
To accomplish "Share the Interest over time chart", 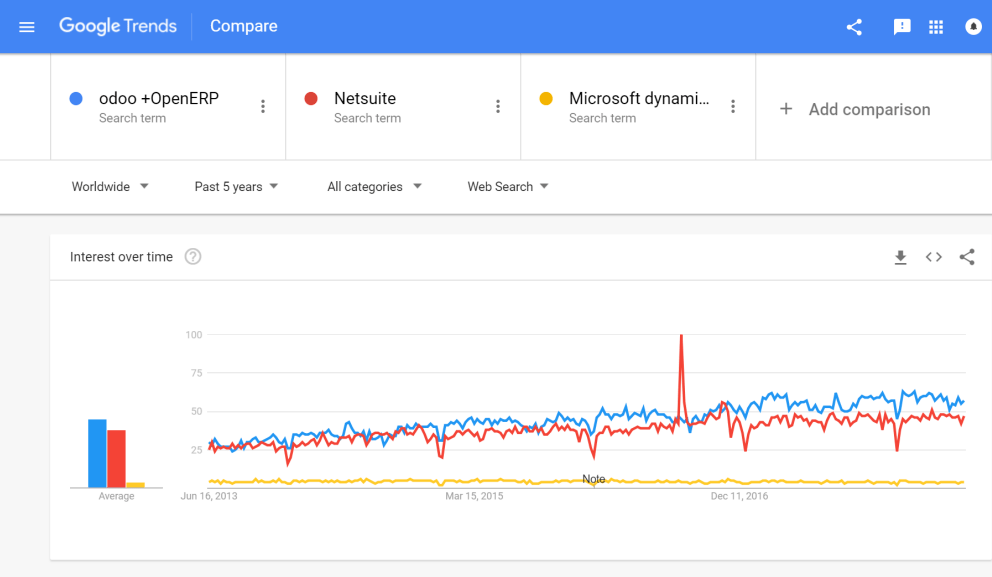I will click(x=967, y=257).
